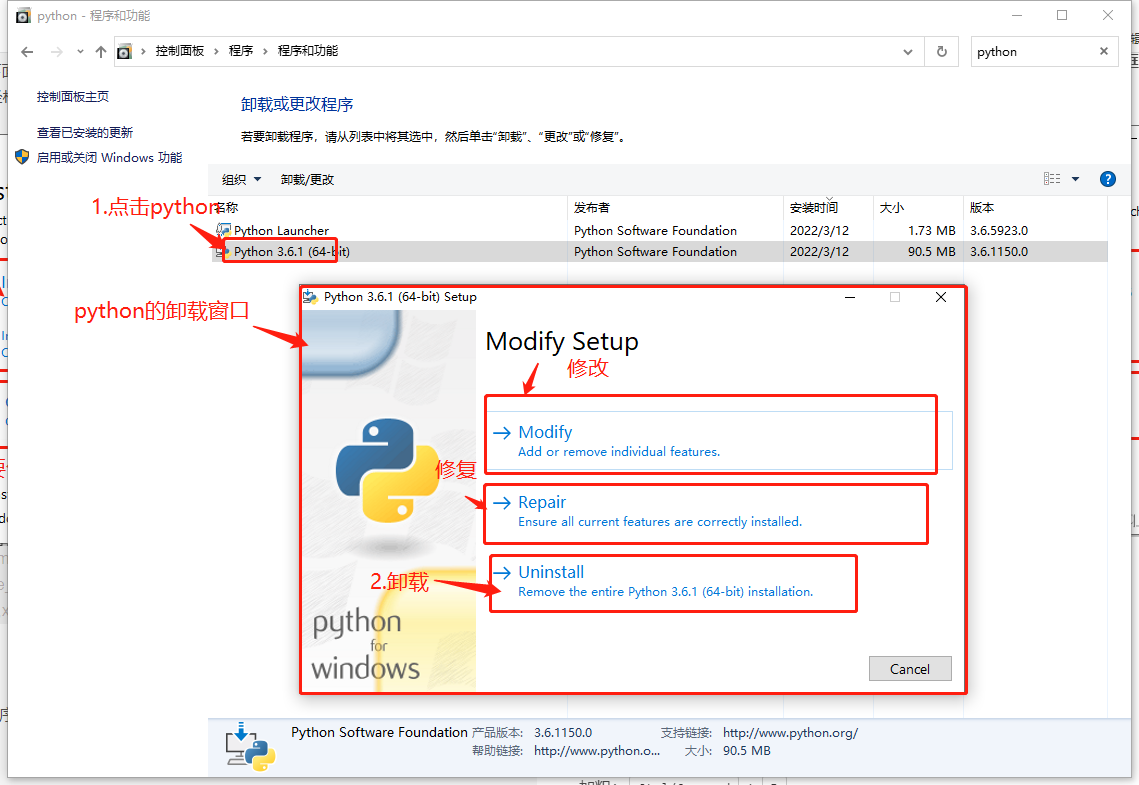Change view layout icon
The height and width of the screenshot is (785, 1139).
click(1052, 179)
